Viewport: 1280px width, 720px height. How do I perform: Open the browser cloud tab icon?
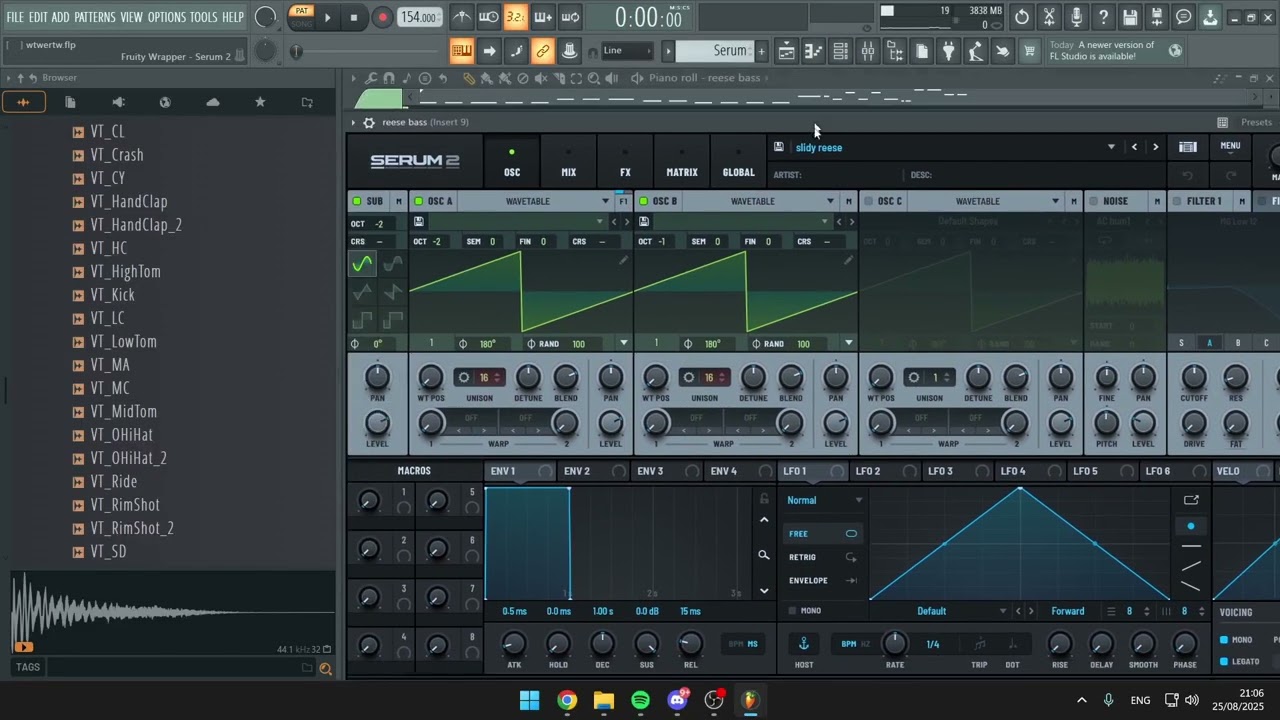click(x=213, y=102)
